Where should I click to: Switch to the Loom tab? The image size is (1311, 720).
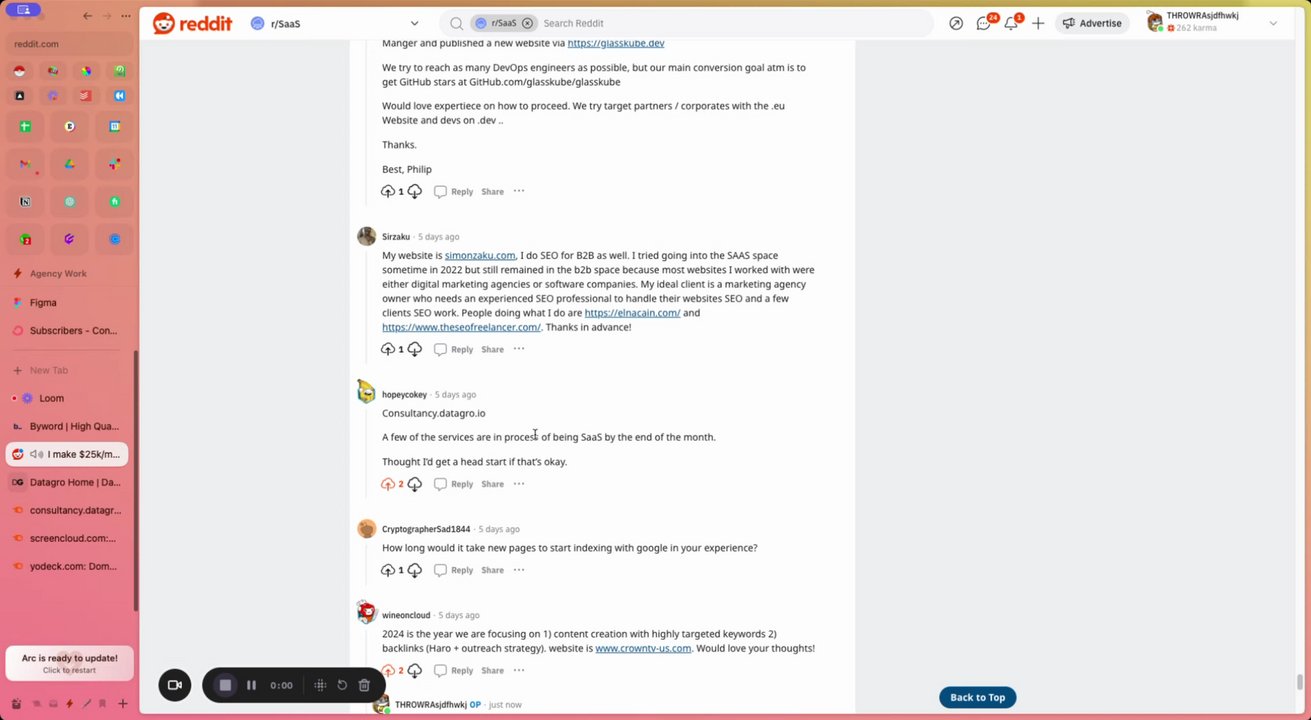click(x=69, y=398)
